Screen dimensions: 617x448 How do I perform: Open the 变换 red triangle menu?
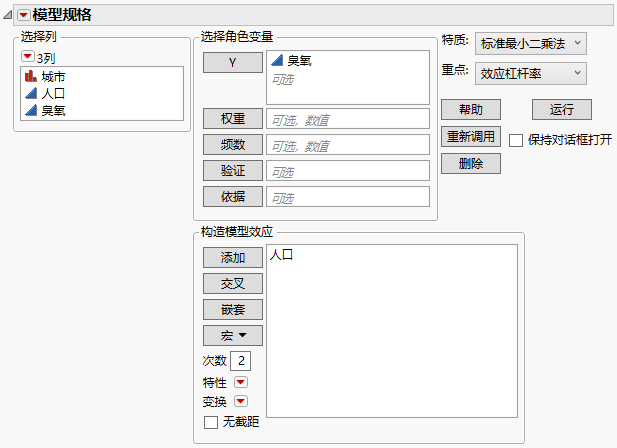[240, 401]
